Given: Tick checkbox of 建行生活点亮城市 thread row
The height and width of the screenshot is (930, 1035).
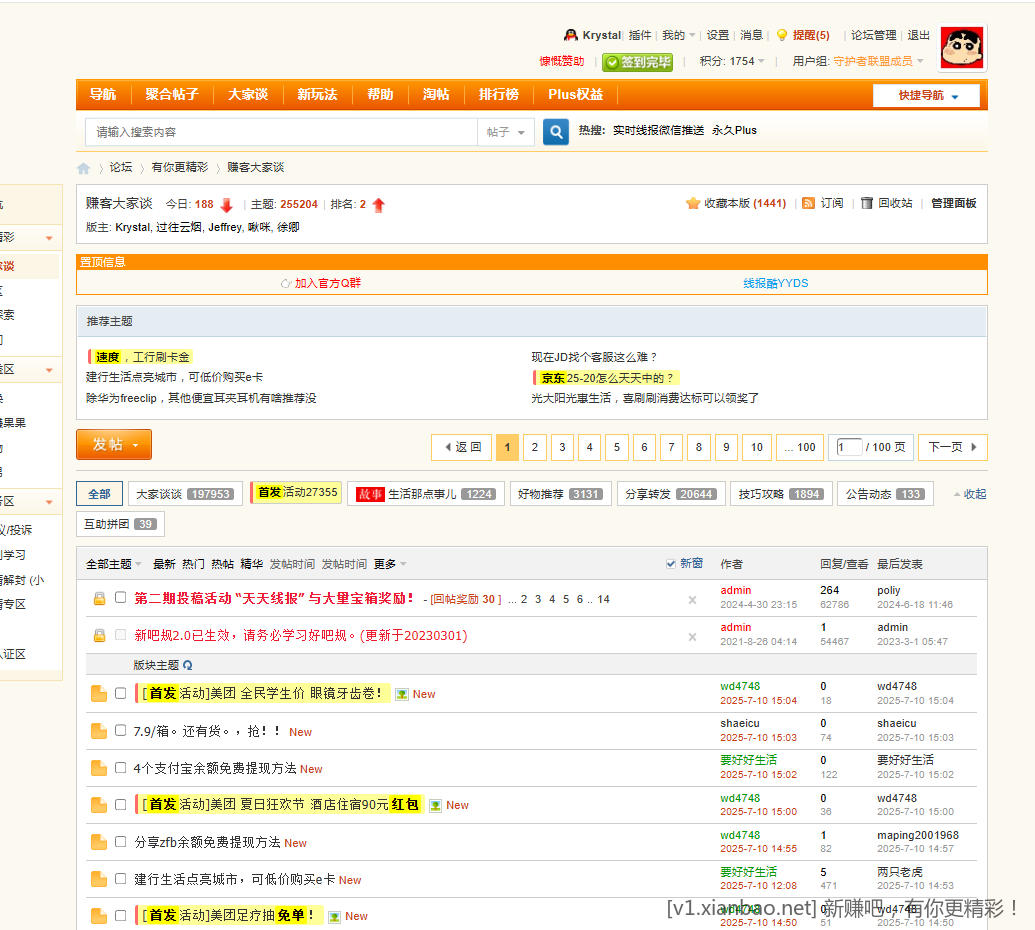Looking at the screenshot, I should [120, 879].
